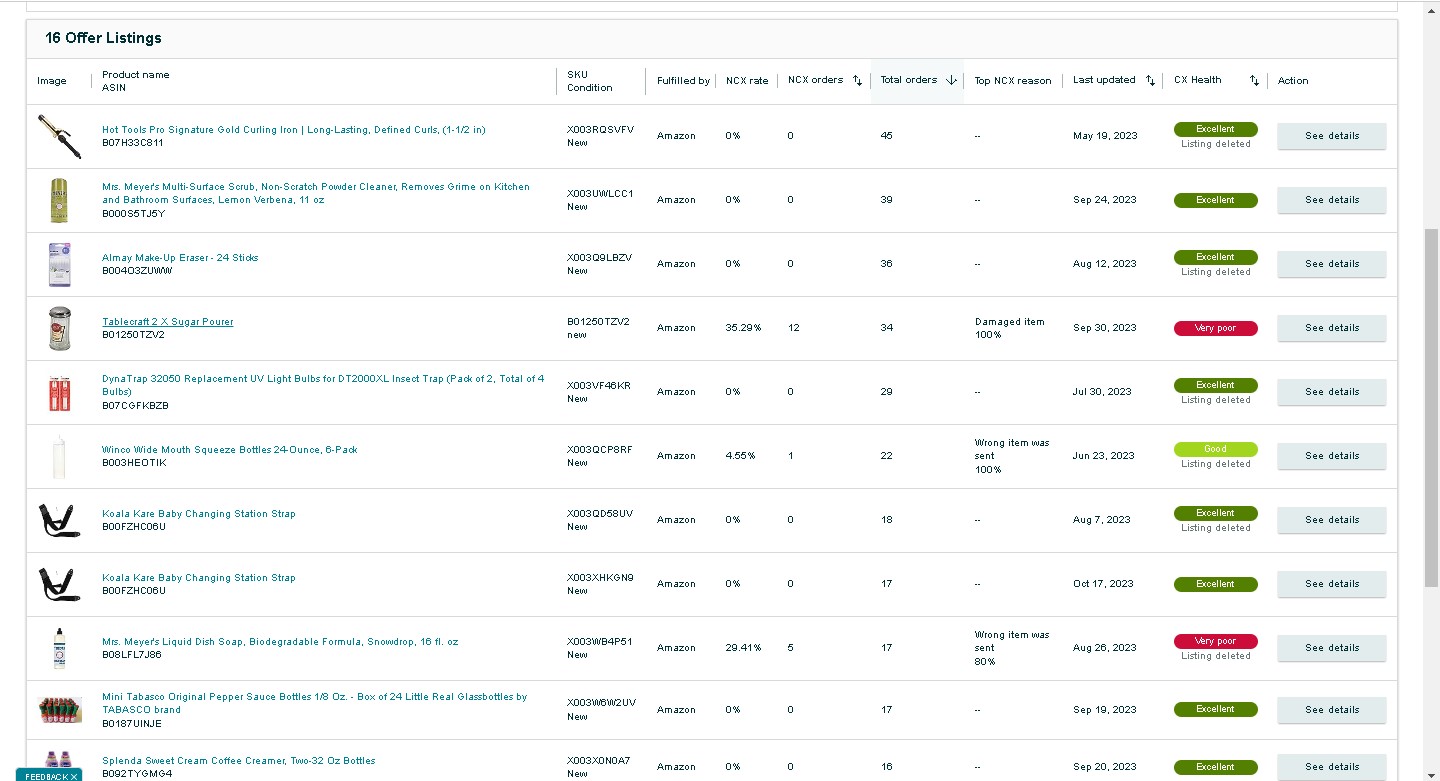This screenshot has width=1440, height=781.
Task: See details for Mini Tabasco Pepper Sauce
Action: pyautogui.click(x=1331, y=710)
